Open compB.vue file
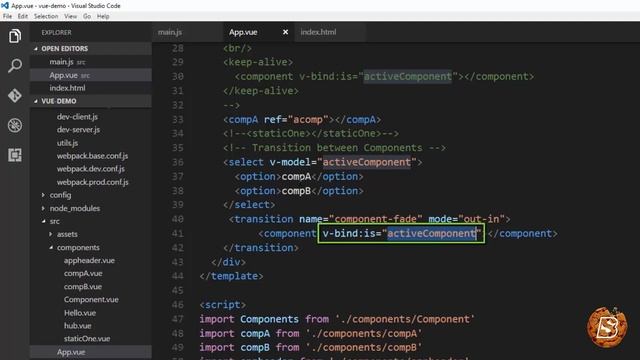 tap(82, 287)
